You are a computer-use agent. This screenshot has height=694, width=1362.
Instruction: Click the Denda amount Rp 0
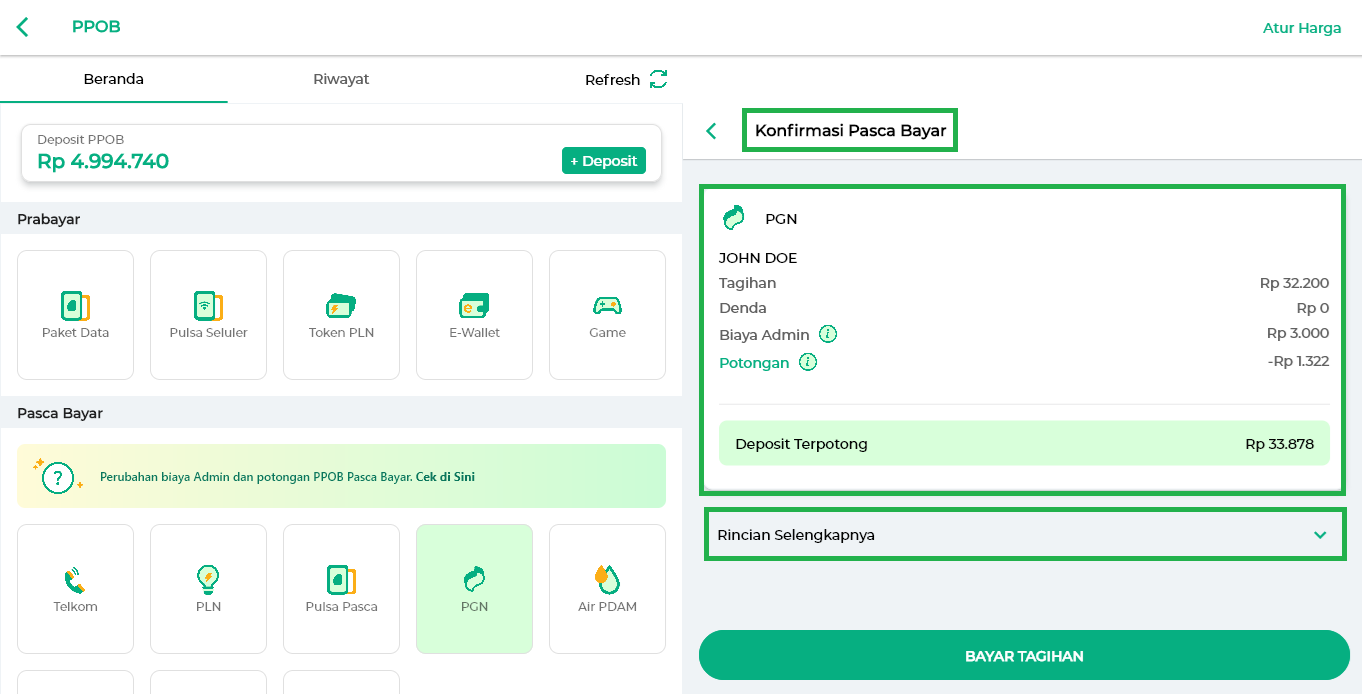pyautogui.click(x=1313, y=308)
